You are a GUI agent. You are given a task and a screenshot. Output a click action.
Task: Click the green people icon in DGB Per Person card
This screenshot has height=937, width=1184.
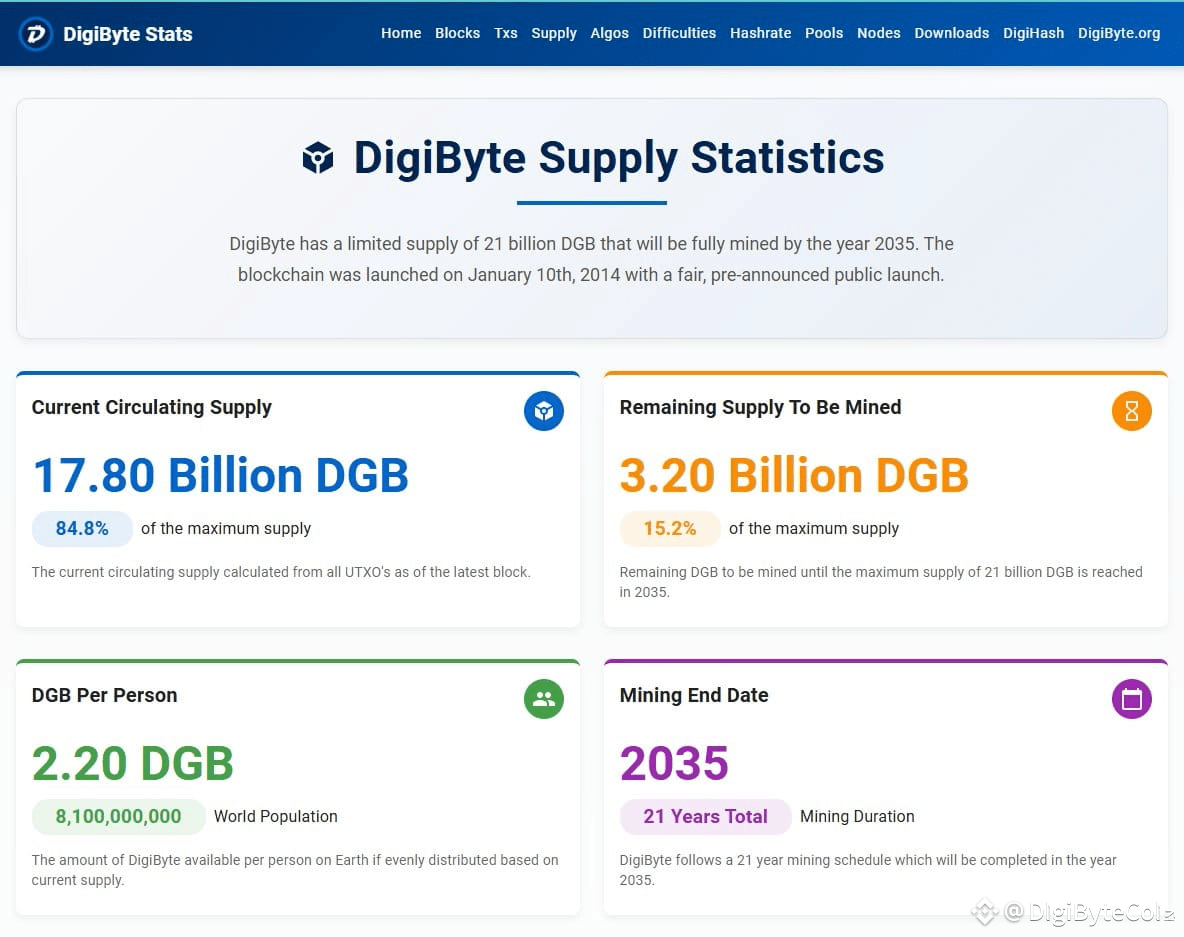[544, 699]
